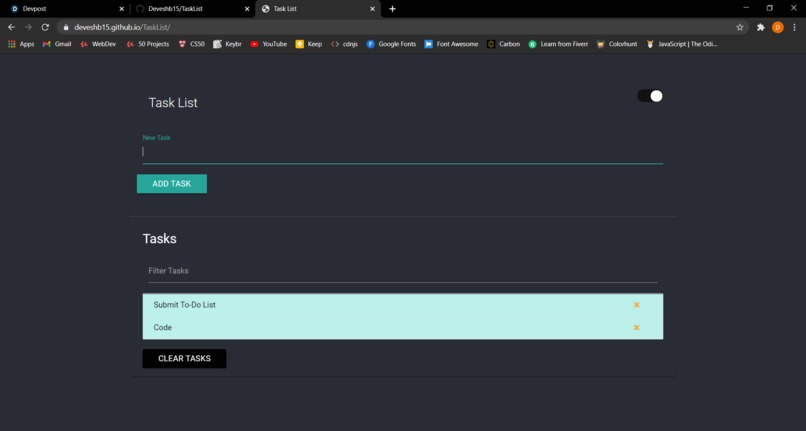The width and height of the screenshot is (806, 431).
Task: Click the address bar URL
Action: pos(122,27)
